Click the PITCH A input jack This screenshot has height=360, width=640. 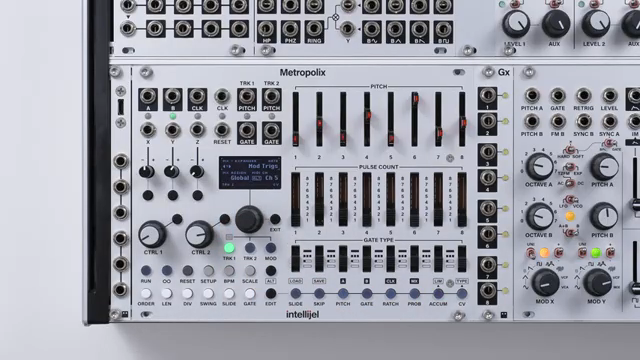(532, 96)
